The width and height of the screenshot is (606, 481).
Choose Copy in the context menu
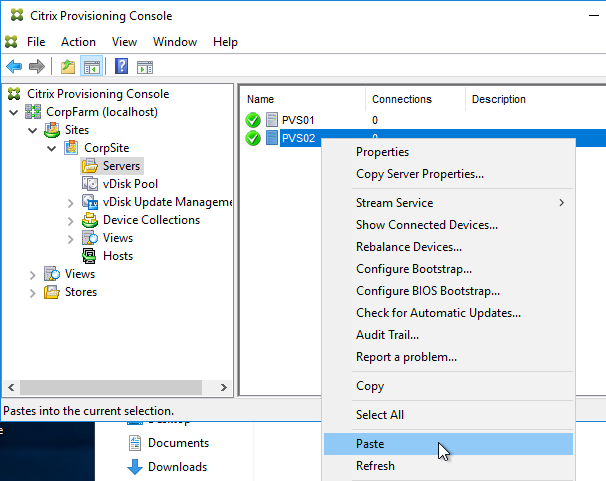[448, 386]
